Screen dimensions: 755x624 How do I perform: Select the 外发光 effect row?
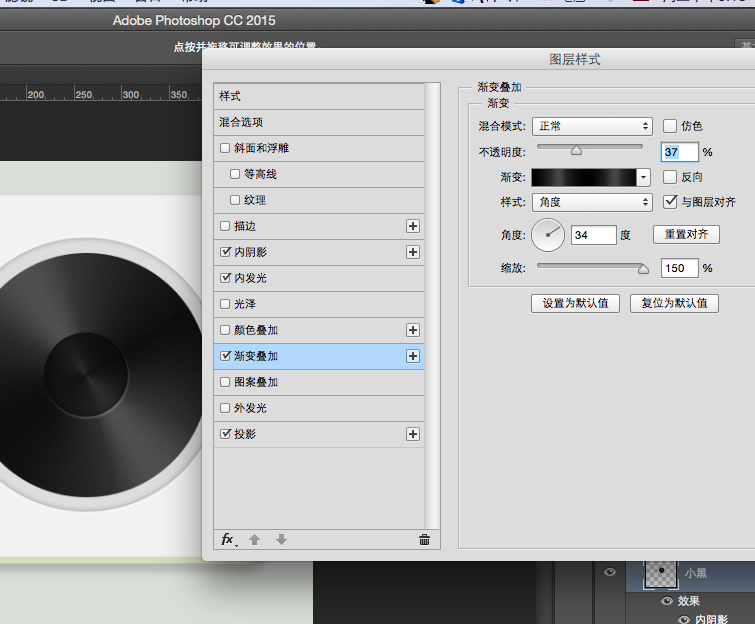tap(319, 408)
